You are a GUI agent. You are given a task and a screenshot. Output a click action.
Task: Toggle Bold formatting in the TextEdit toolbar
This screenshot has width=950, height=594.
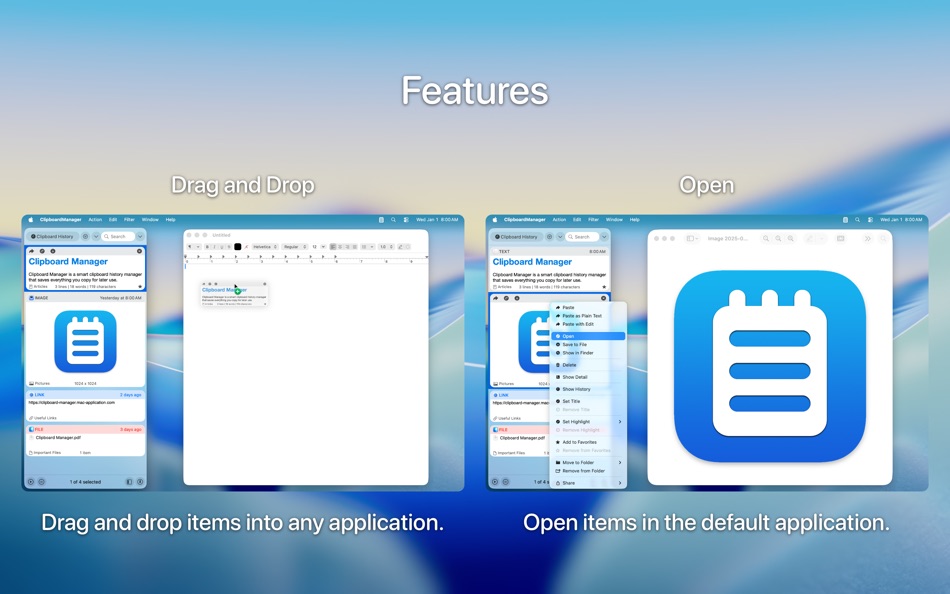coord(208,245)
